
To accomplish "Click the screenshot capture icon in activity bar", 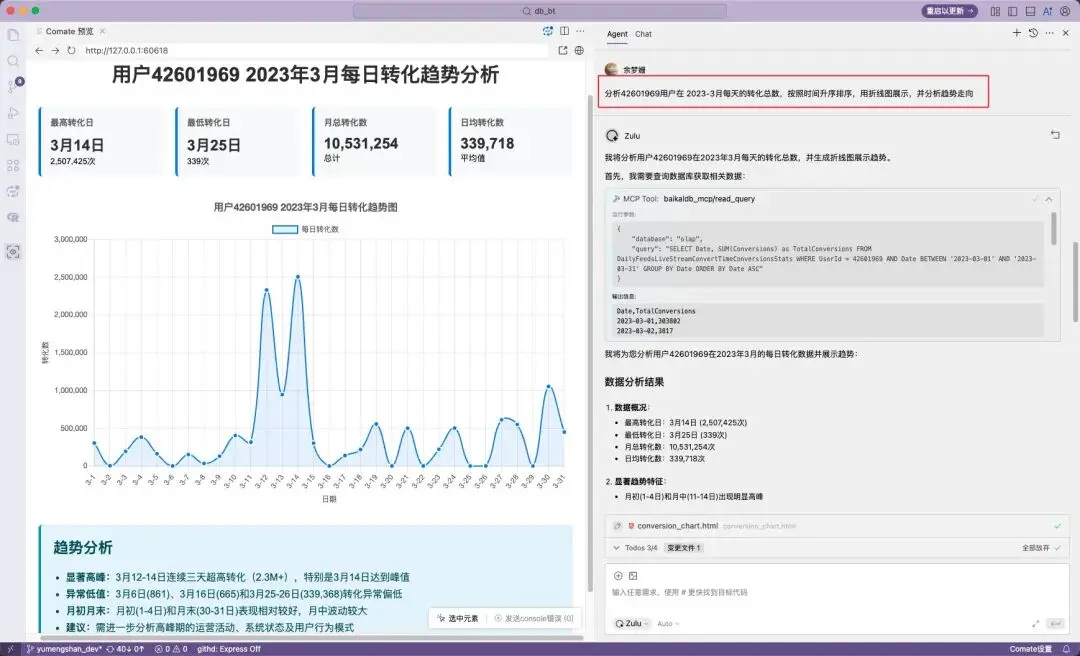I will coord(13,252).
